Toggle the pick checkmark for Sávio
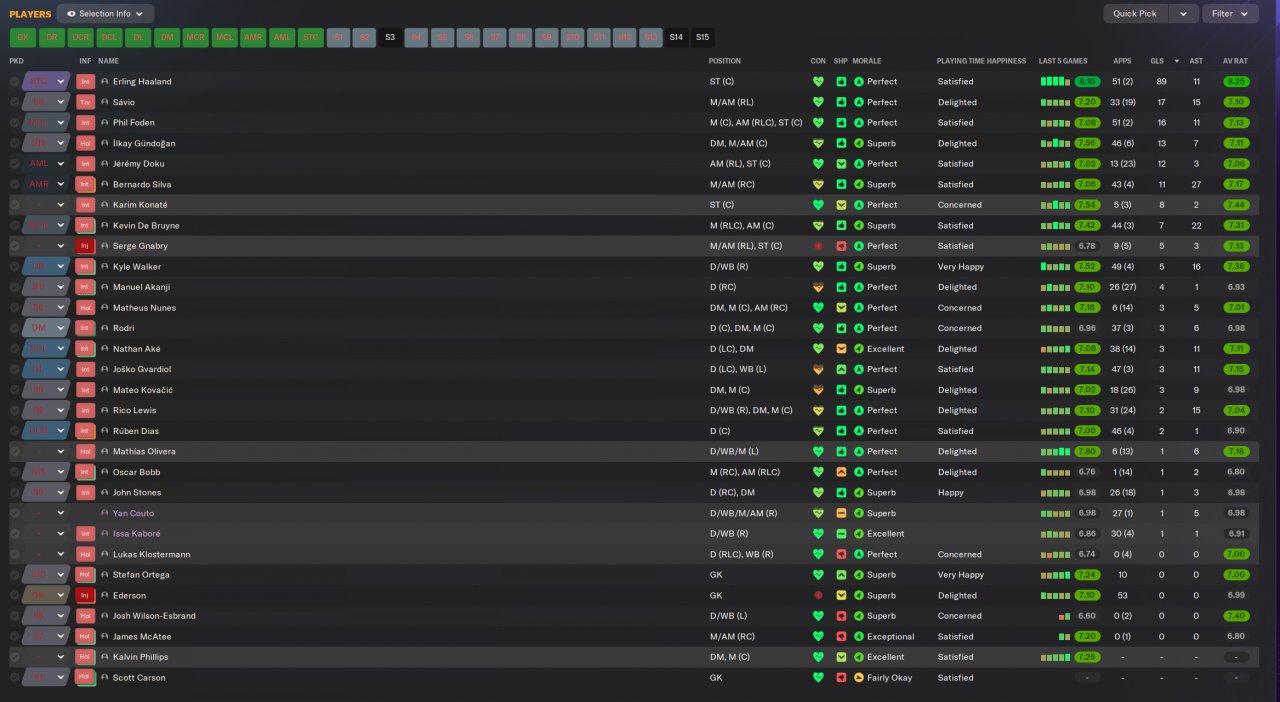The width and height of the screenshot is (1280, 702). [14, 102]
